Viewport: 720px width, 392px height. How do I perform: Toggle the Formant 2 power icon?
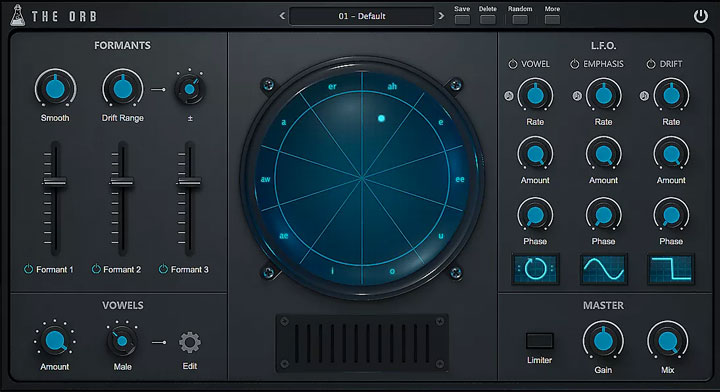tap(96, 269)
